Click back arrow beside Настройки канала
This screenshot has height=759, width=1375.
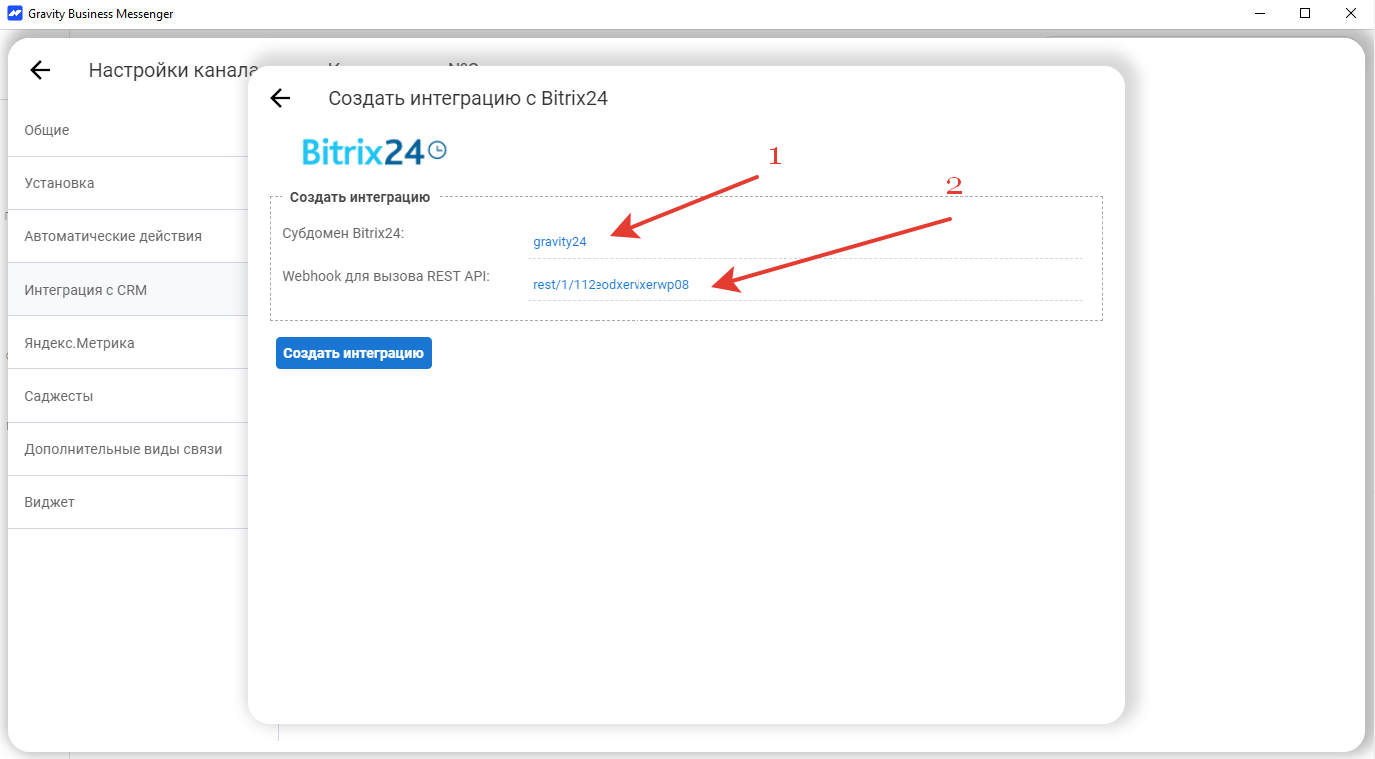coord(40,70)
